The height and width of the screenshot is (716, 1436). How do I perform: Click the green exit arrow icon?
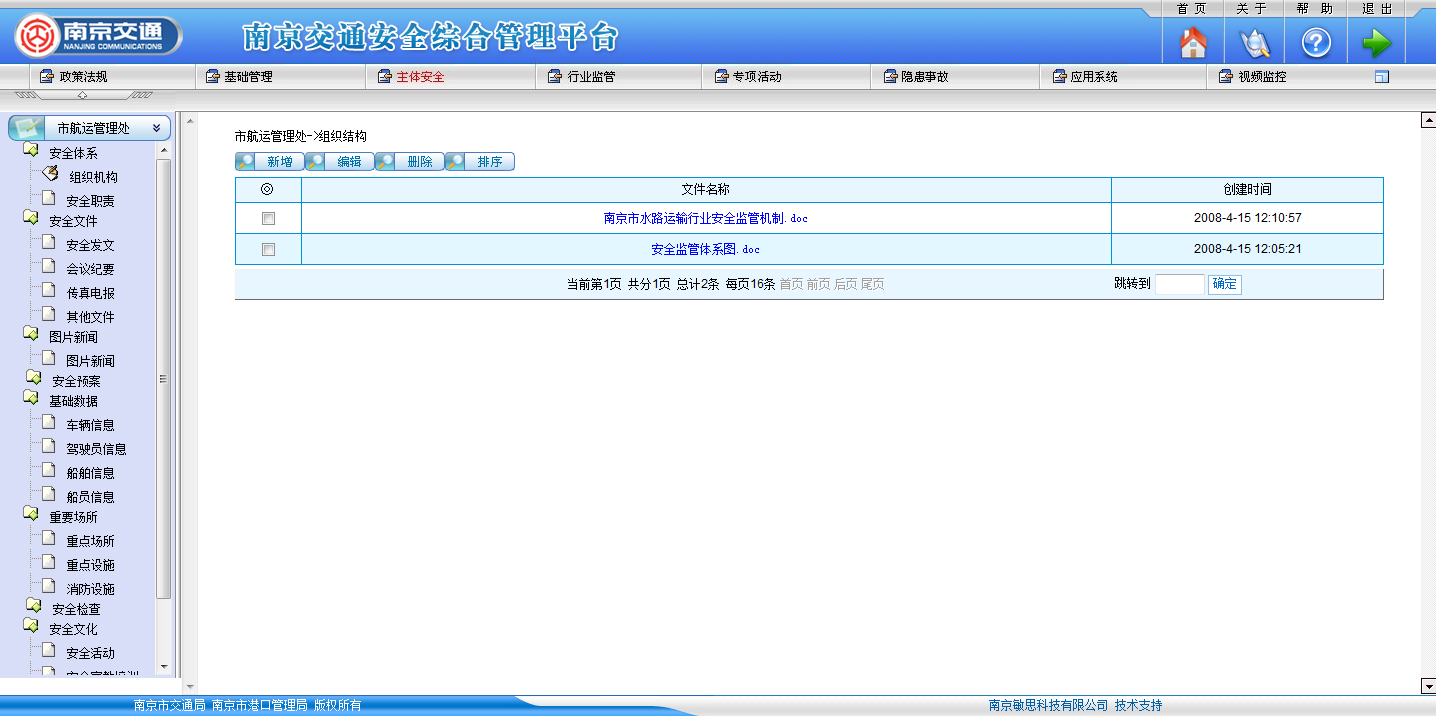(1376, 43)
